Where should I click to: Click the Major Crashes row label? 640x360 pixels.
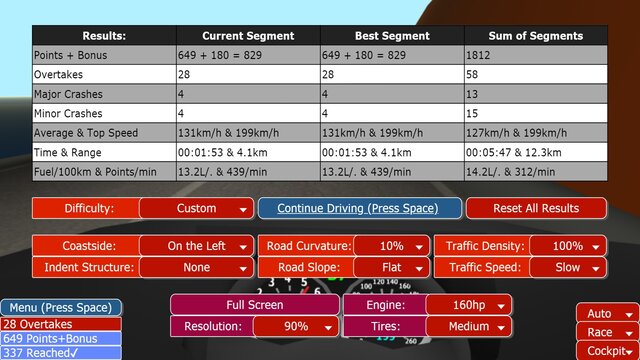point(104,94)
